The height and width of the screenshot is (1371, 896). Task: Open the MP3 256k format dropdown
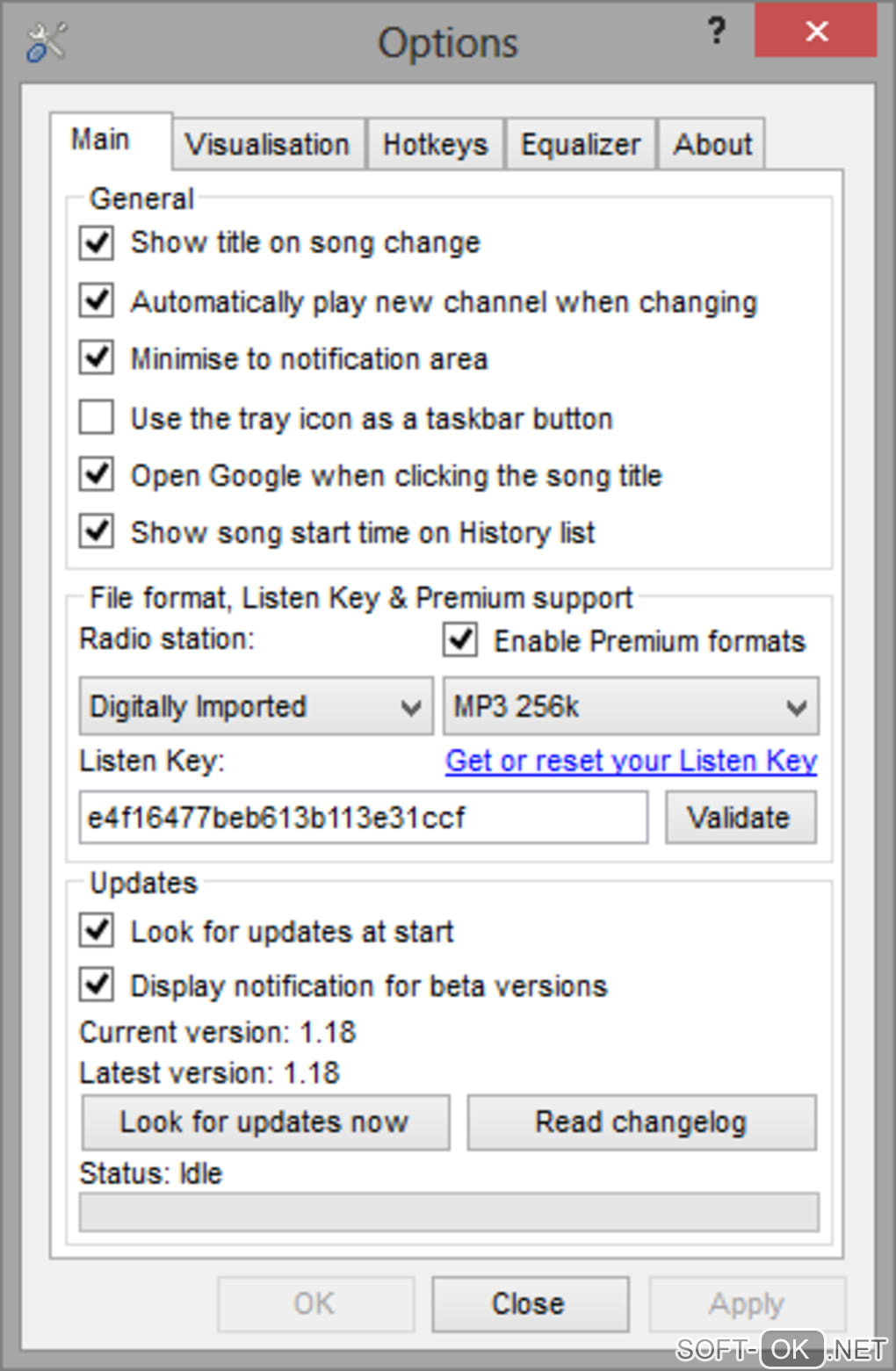631,706
